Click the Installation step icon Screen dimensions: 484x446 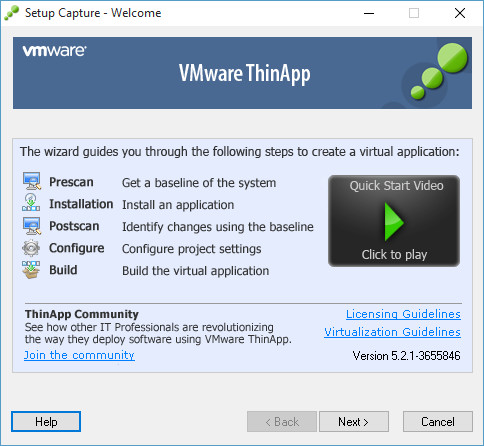click(x=31, y=203)
